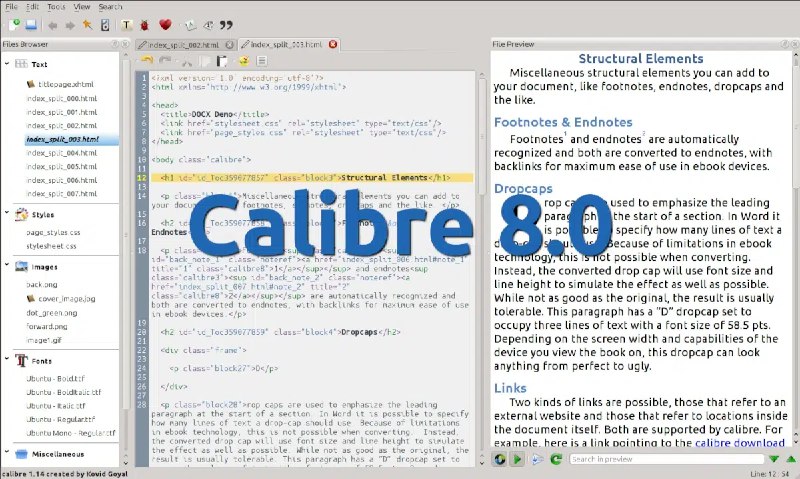Screen dimensions: 800x479
Task: Click the red bug icon
Action: (x=144, y=24)
